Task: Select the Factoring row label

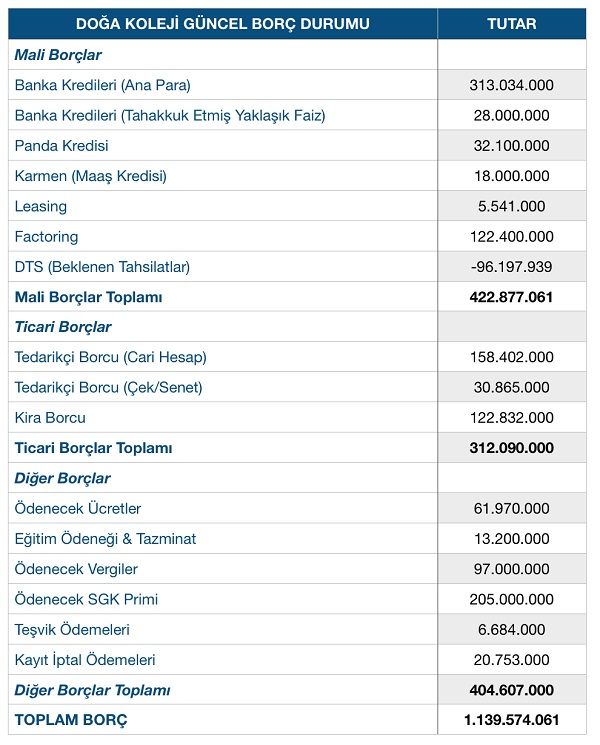Action: (x=46, y=237)
